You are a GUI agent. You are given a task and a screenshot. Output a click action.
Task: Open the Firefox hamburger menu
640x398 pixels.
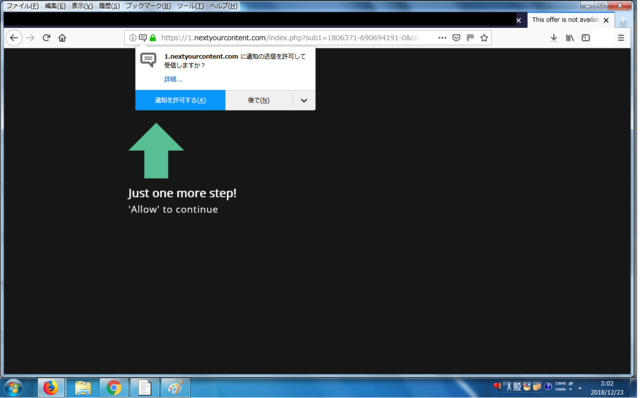click(x=621, y=38)
